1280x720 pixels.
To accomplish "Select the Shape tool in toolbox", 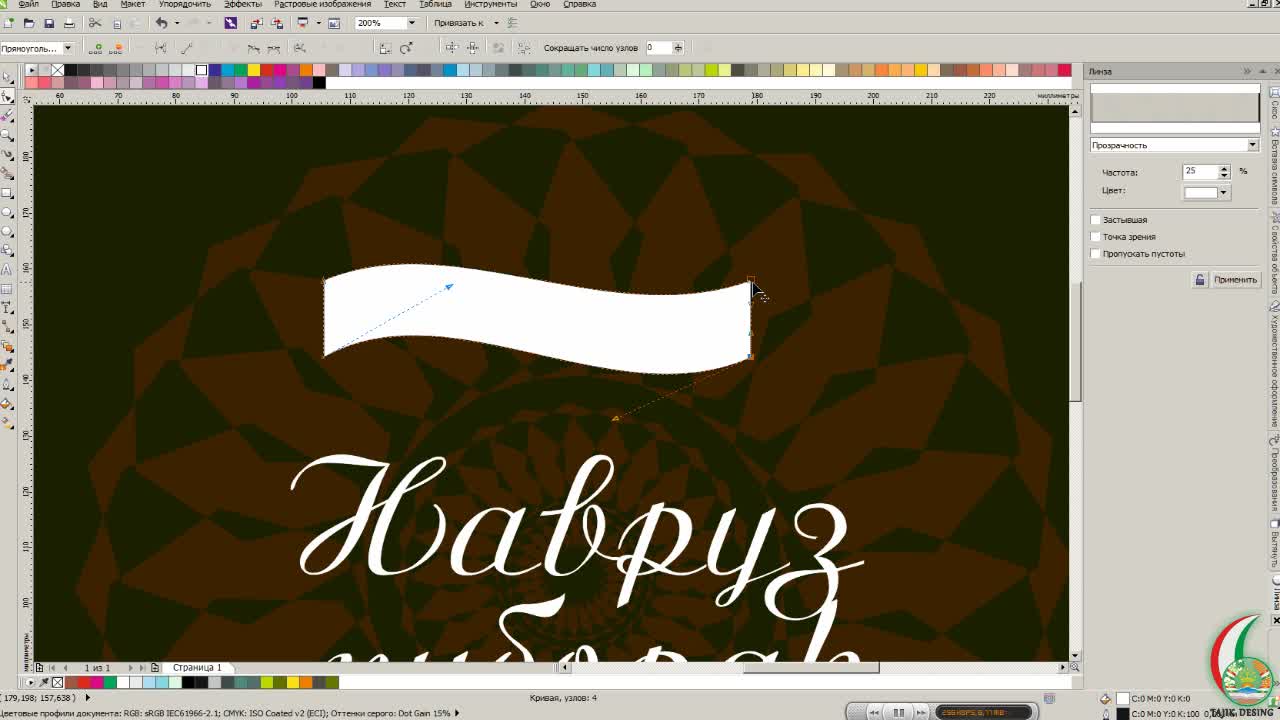I will point(7,97).
